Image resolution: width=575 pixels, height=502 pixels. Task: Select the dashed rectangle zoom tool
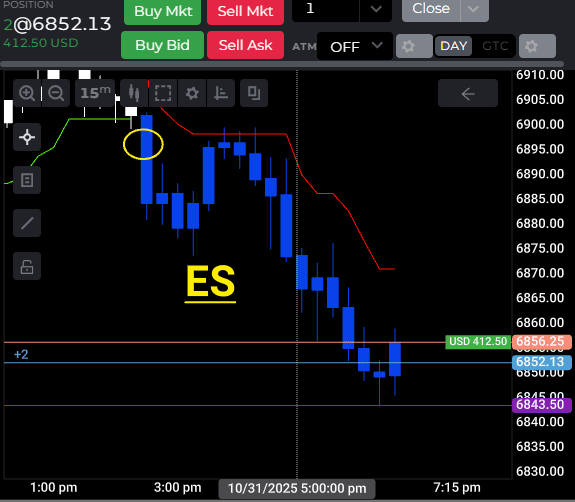(163, 93)
